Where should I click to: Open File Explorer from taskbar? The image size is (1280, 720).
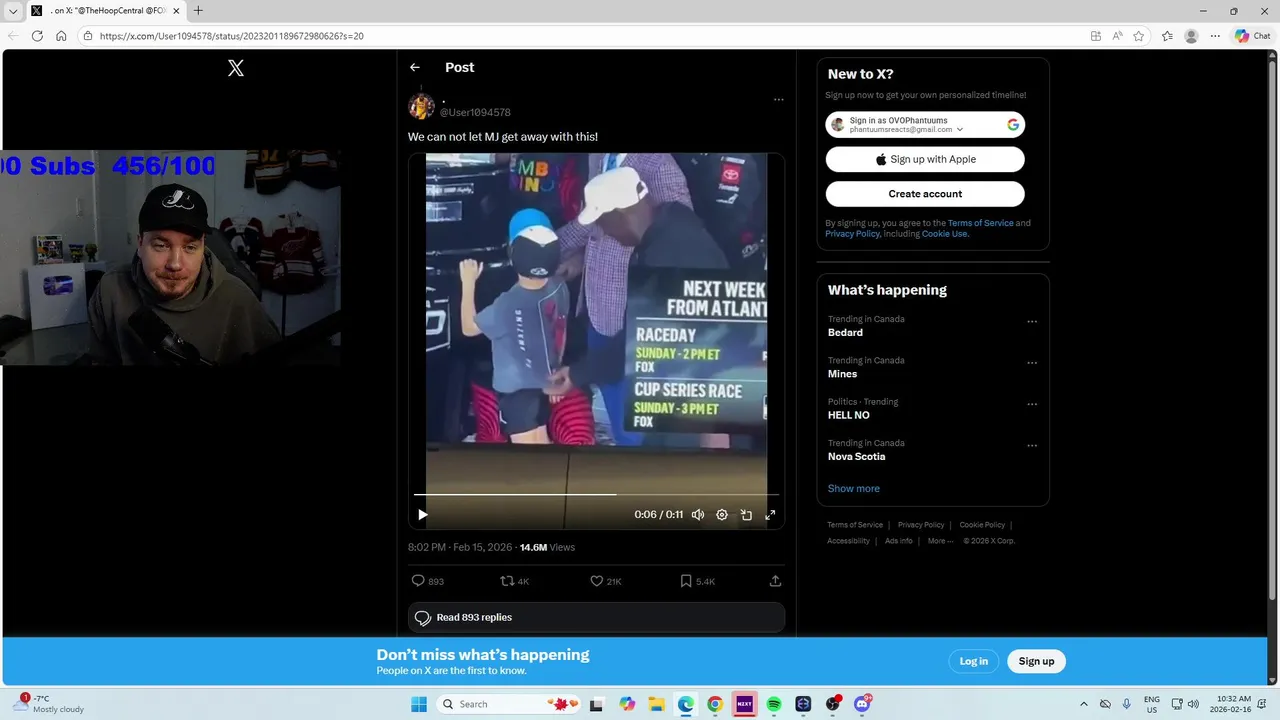tap(656, 704)
